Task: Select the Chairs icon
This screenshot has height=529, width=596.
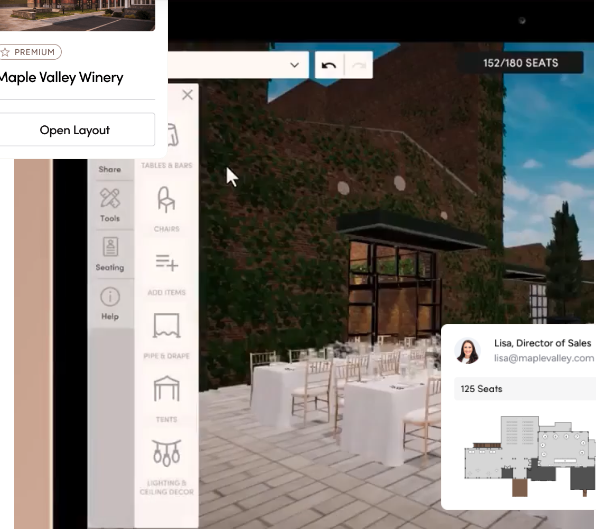Action: pyautogui.click(x=166, y=200)
